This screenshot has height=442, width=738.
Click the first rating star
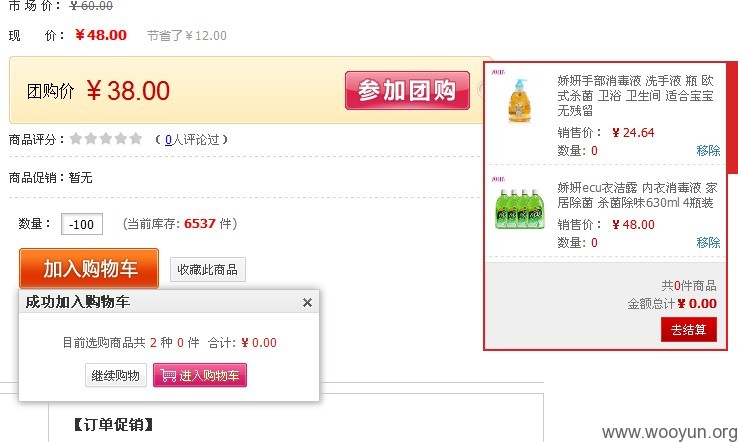[x=76, y=138]
